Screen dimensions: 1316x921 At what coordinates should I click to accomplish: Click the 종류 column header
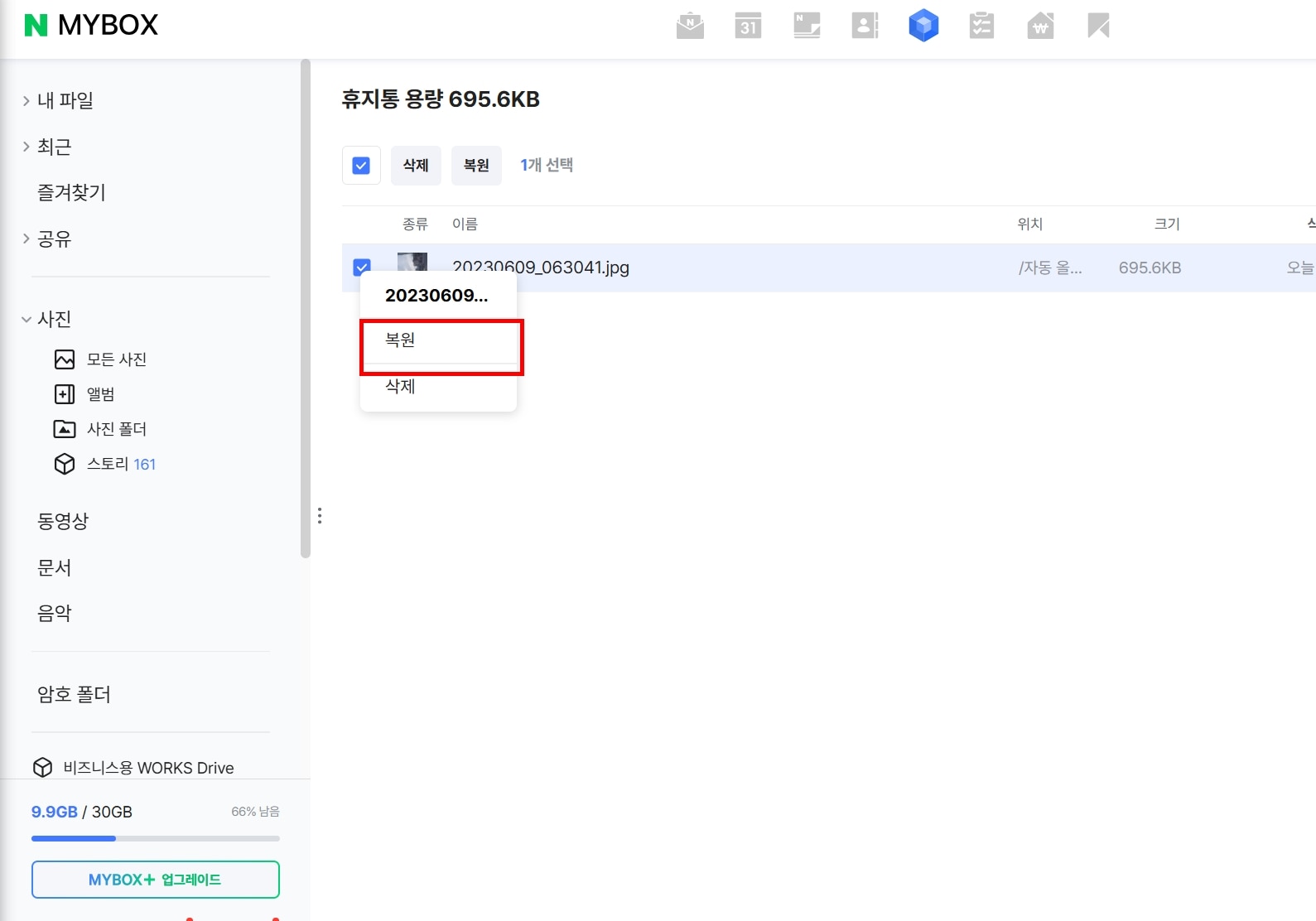pos(415,224)
